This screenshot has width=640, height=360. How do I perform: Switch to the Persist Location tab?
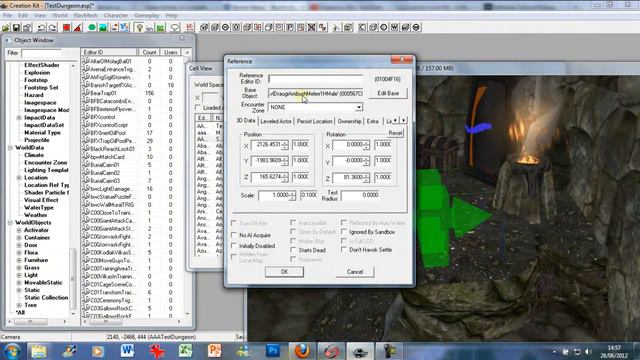pyautogui.click(x=314, y=121)
